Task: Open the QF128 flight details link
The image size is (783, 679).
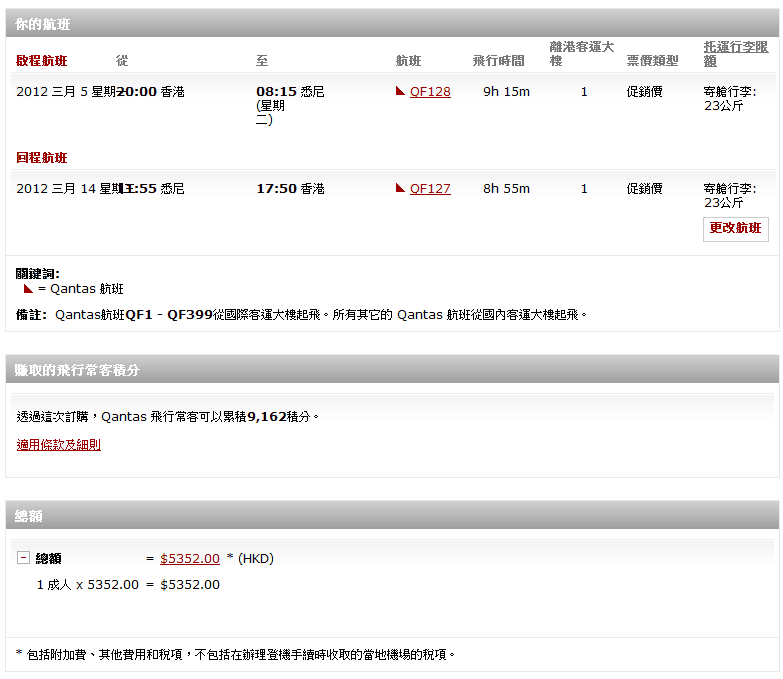Action: [430, 92]
